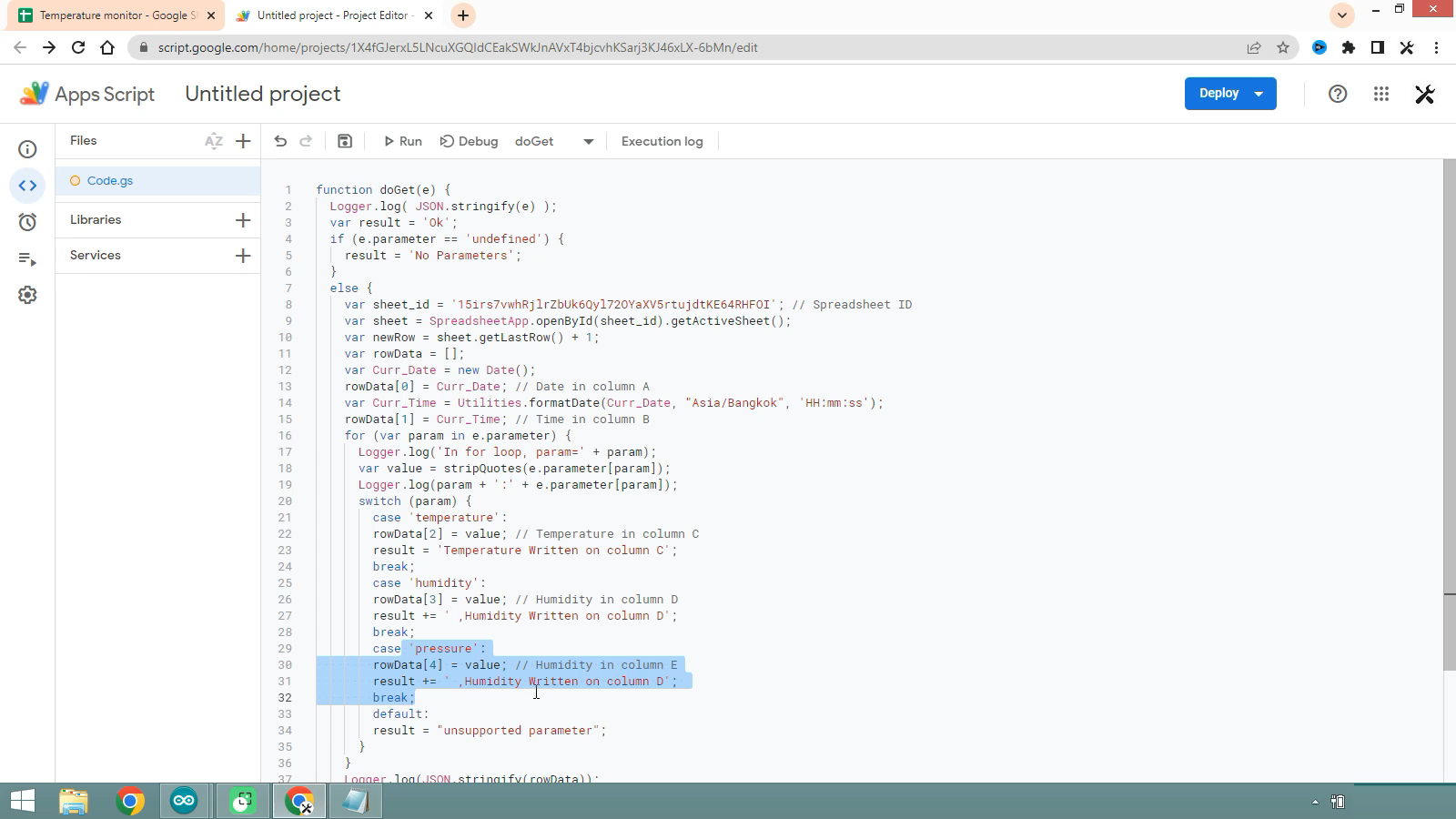This screenshot has height=819, width=1456.
Task: Open the Chrome three-dot menu
Action: [x=1436, y=47]
